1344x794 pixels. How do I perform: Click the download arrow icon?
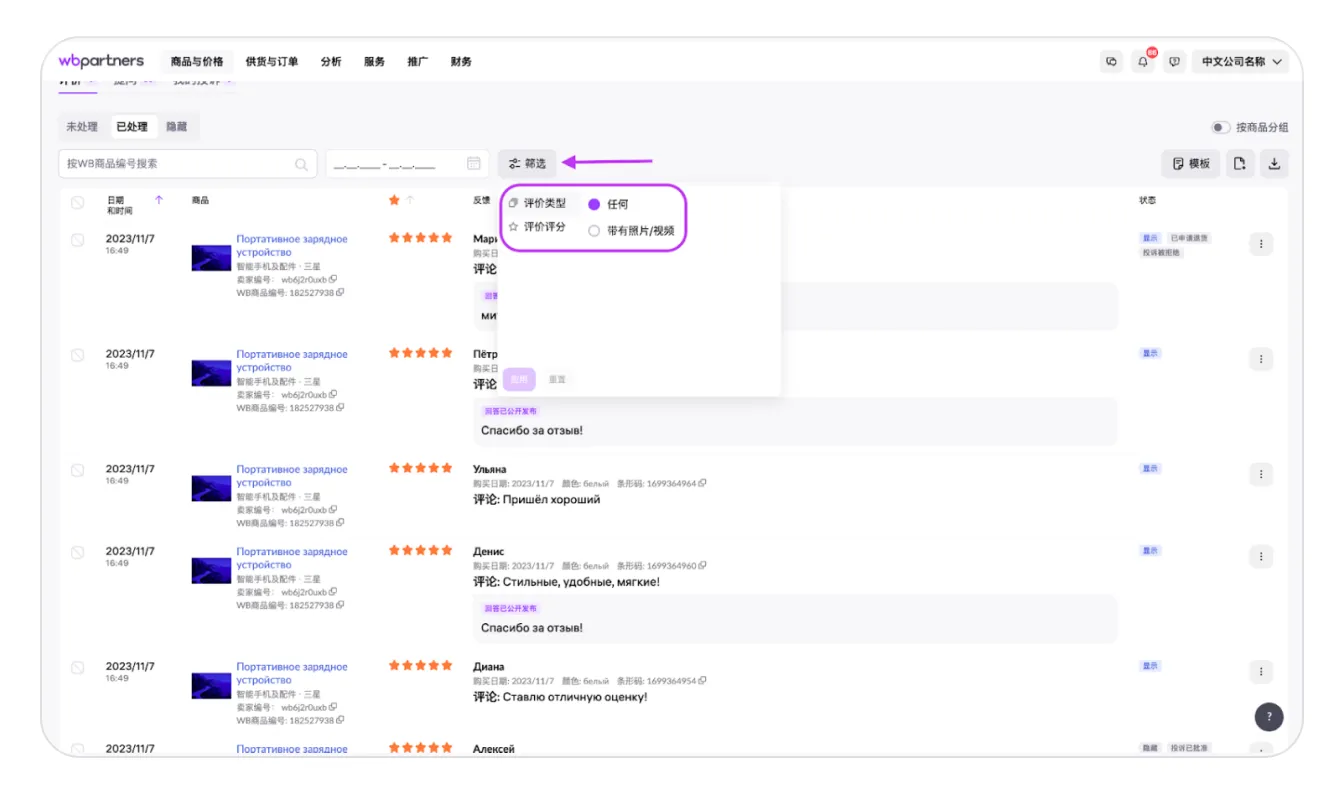(x=1274, y=164)
